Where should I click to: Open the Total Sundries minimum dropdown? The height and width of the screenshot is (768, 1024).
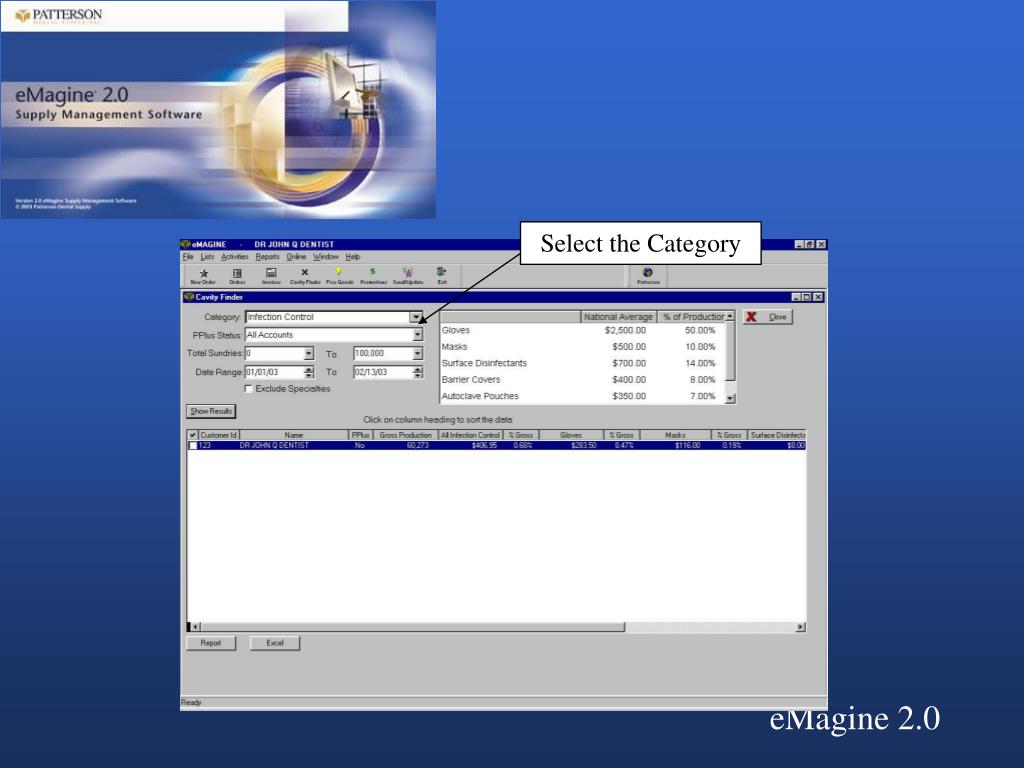coord(308,353)
